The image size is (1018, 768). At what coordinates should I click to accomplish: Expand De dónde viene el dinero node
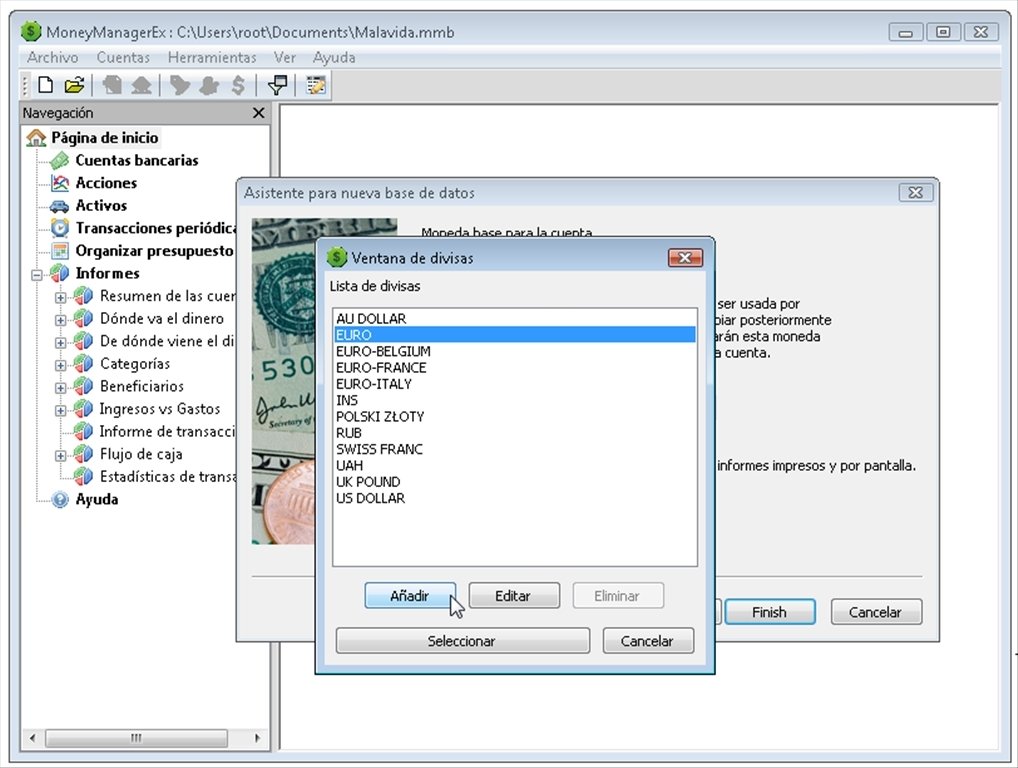tap(60, 343)
